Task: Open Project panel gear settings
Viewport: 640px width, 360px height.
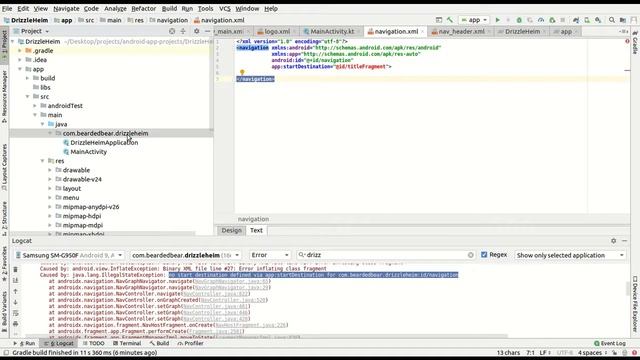Action: point(196,31)
